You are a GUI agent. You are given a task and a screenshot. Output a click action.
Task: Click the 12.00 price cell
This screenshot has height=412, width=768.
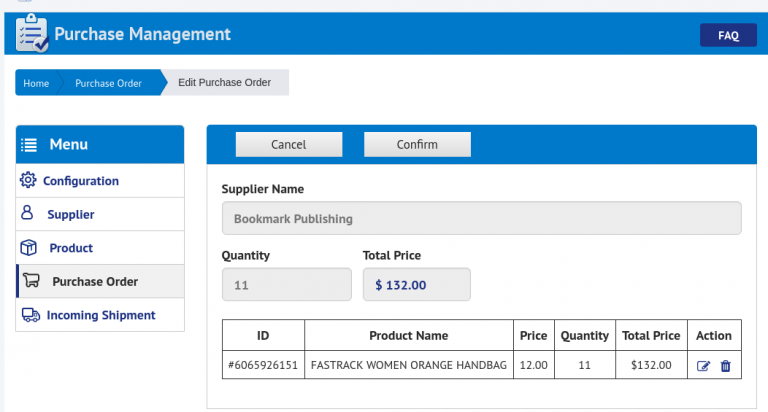click(533, 365)
